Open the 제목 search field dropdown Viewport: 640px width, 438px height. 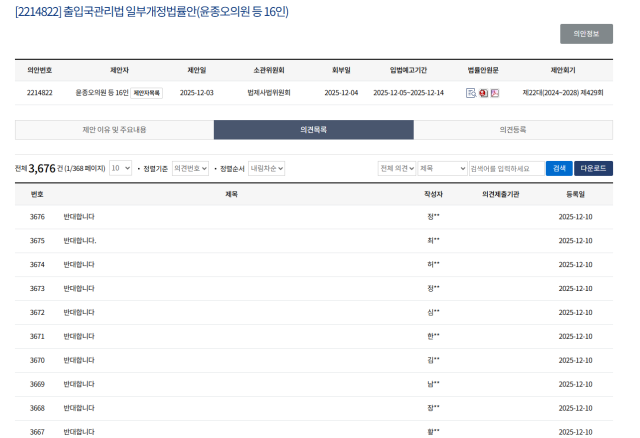pos(442,168)
